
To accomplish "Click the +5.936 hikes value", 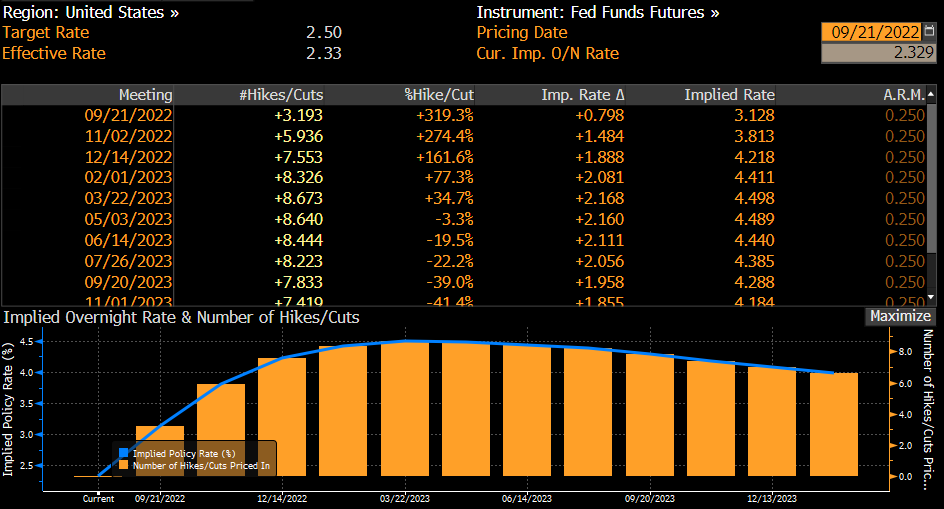I will click(299, 136).
